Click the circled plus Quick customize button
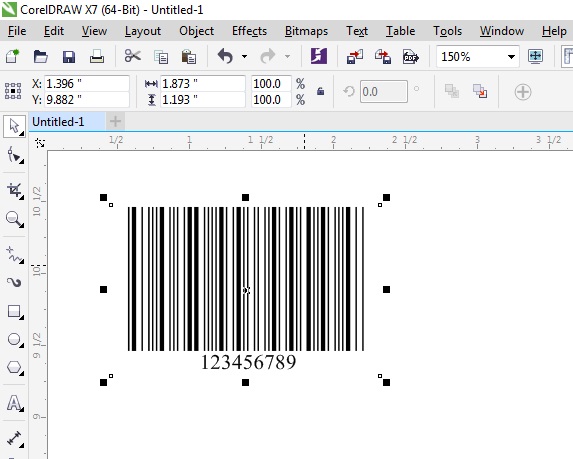The image size is (573, 459). point(523,92)
